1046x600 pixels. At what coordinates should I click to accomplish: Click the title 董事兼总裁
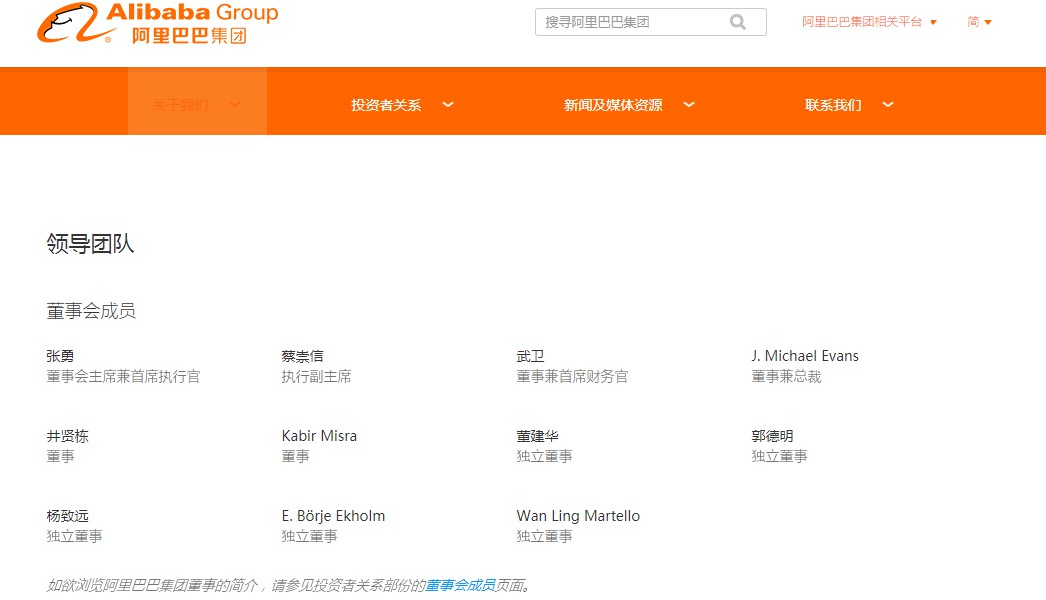pyautogui.click(x=787, y=376)
